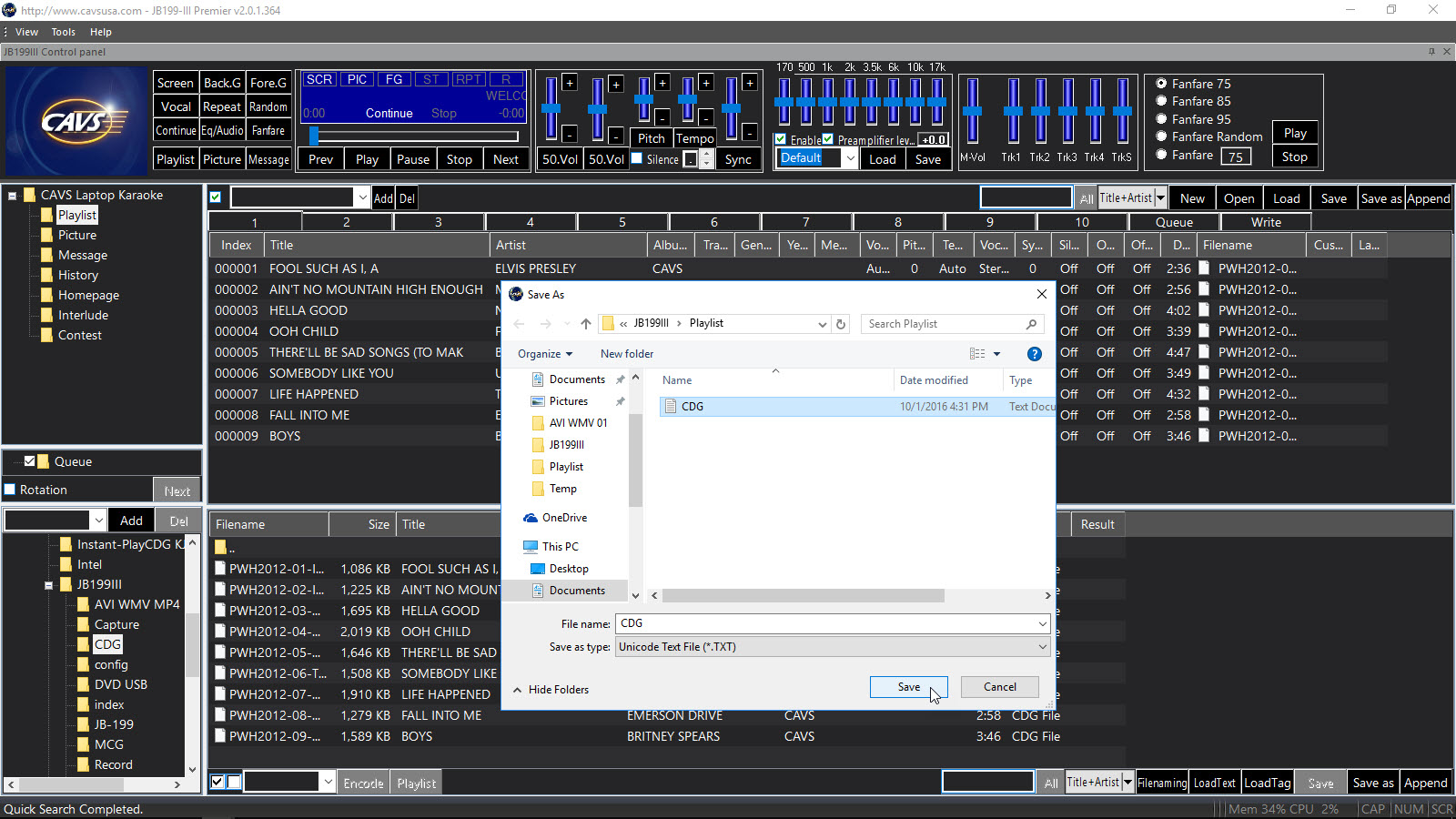Click the Vocal button
1456x819 pixels.
176,106
